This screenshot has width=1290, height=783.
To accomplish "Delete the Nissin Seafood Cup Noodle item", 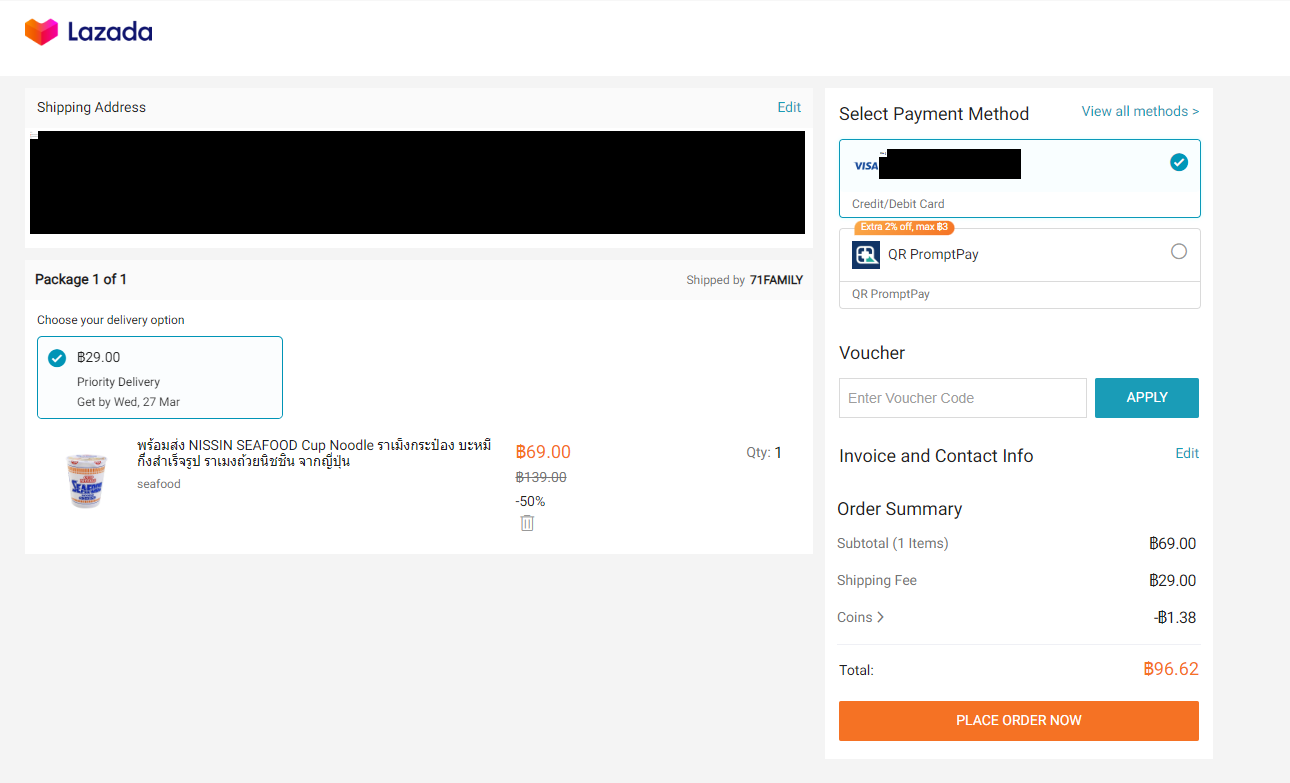I will (x=527, y=523).
